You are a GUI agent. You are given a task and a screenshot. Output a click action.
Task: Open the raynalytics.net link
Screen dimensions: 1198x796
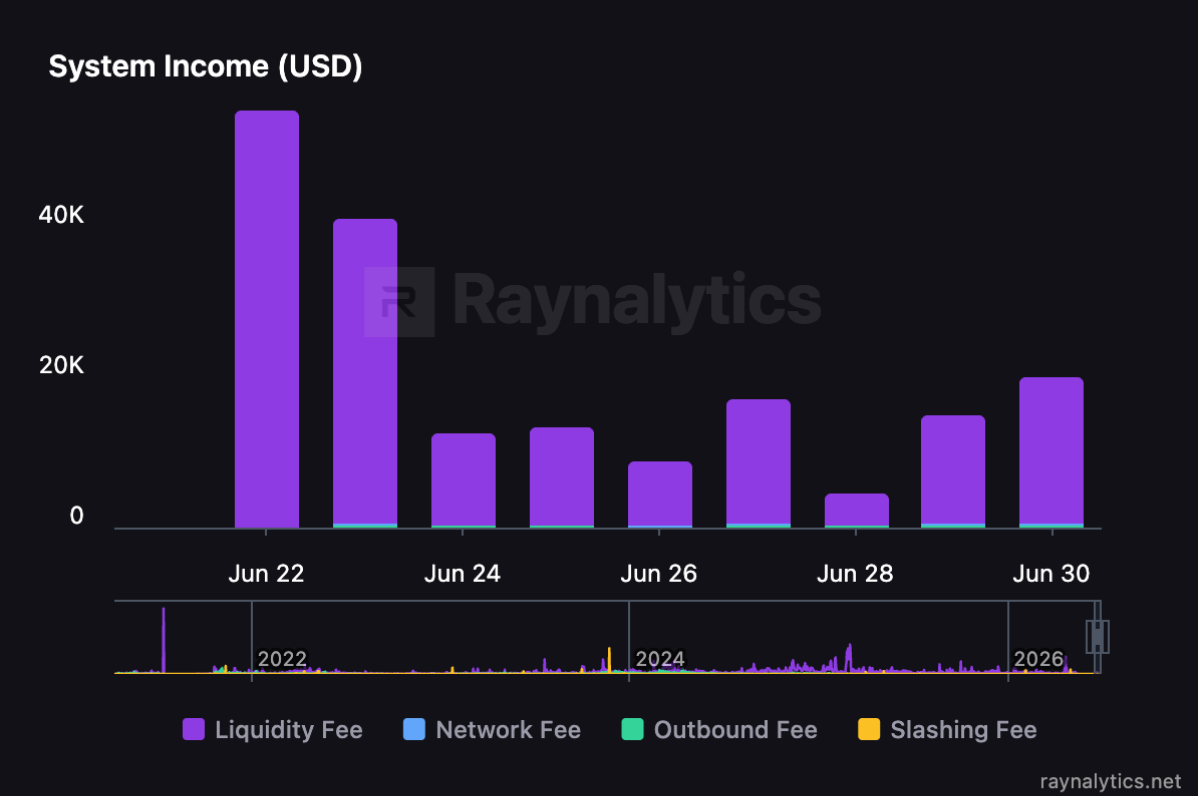pos(1110,781)
